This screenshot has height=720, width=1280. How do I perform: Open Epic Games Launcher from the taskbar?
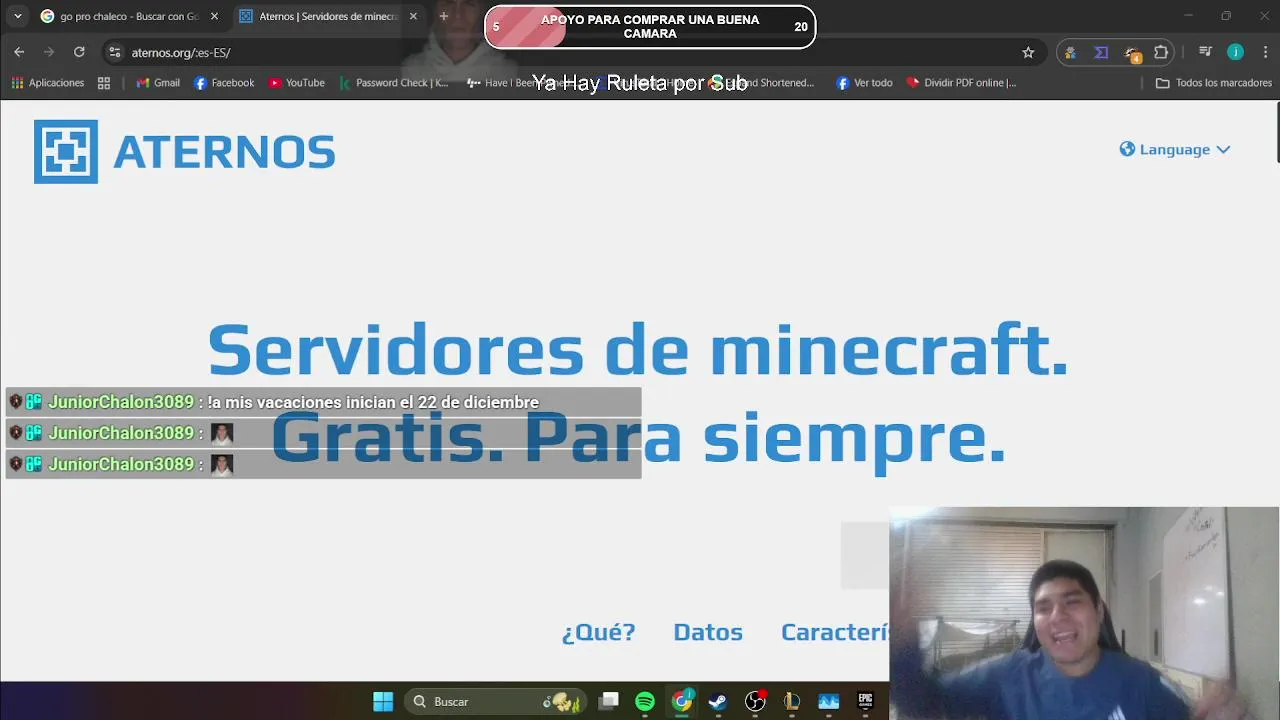click(x=866, y=702)
